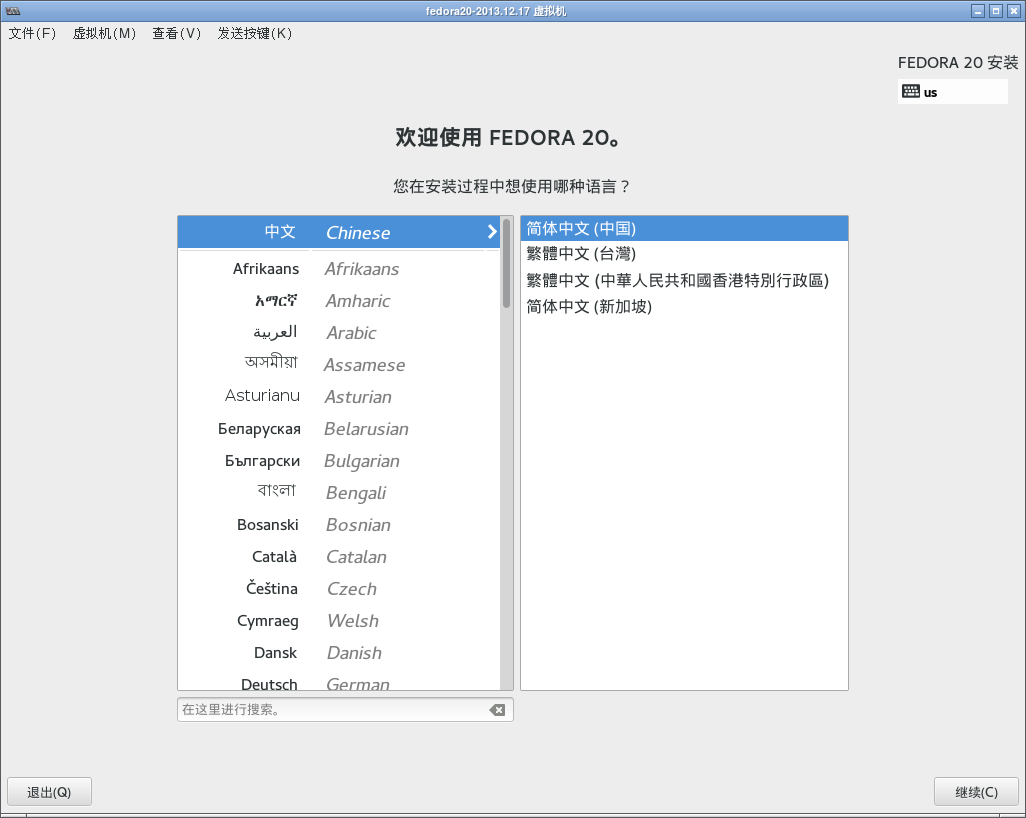Select Belarusian in the language list
The image size is (1026, 818).
tap(339, 429)
